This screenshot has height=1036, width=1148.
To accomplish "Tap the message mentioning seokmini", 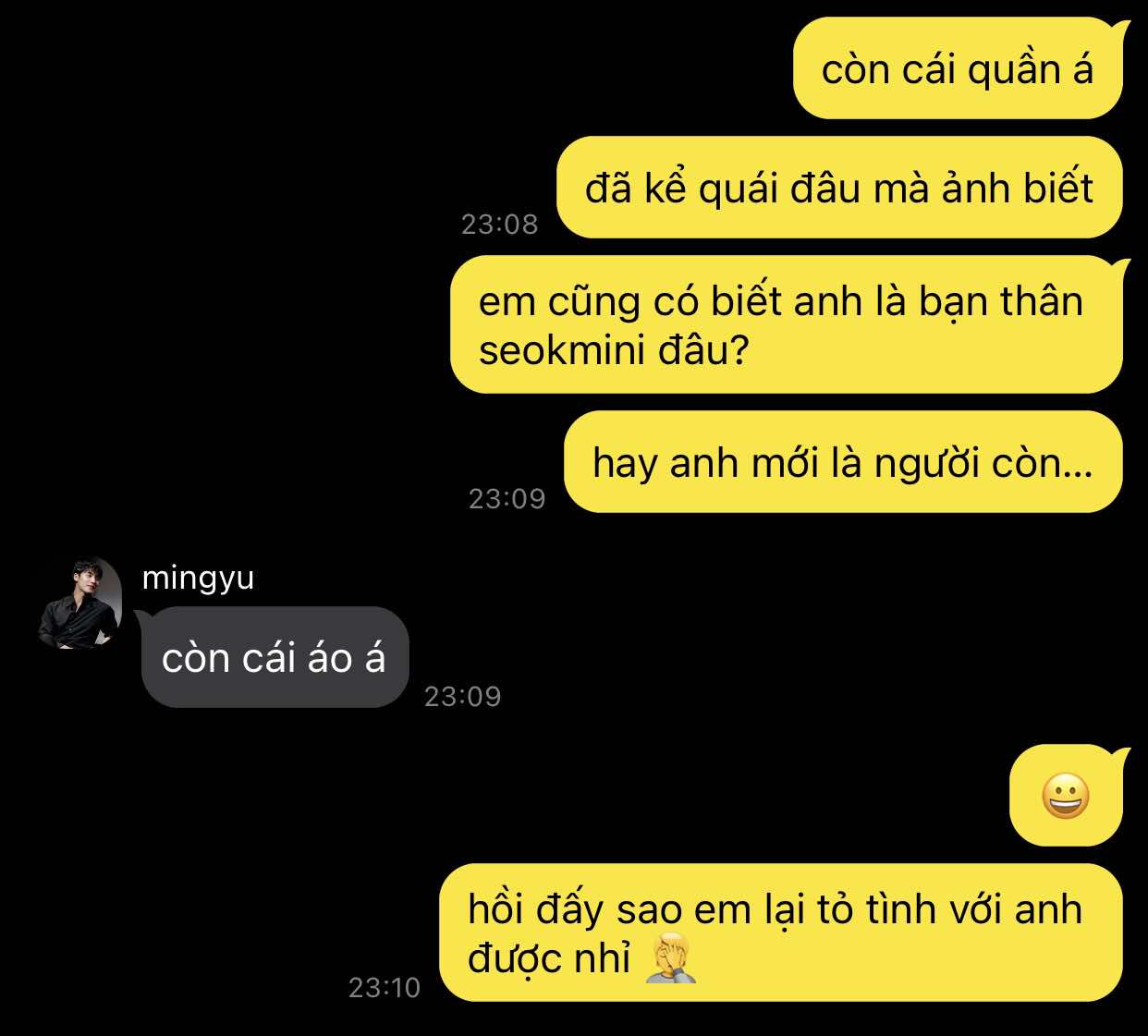I will pos(787,325).
